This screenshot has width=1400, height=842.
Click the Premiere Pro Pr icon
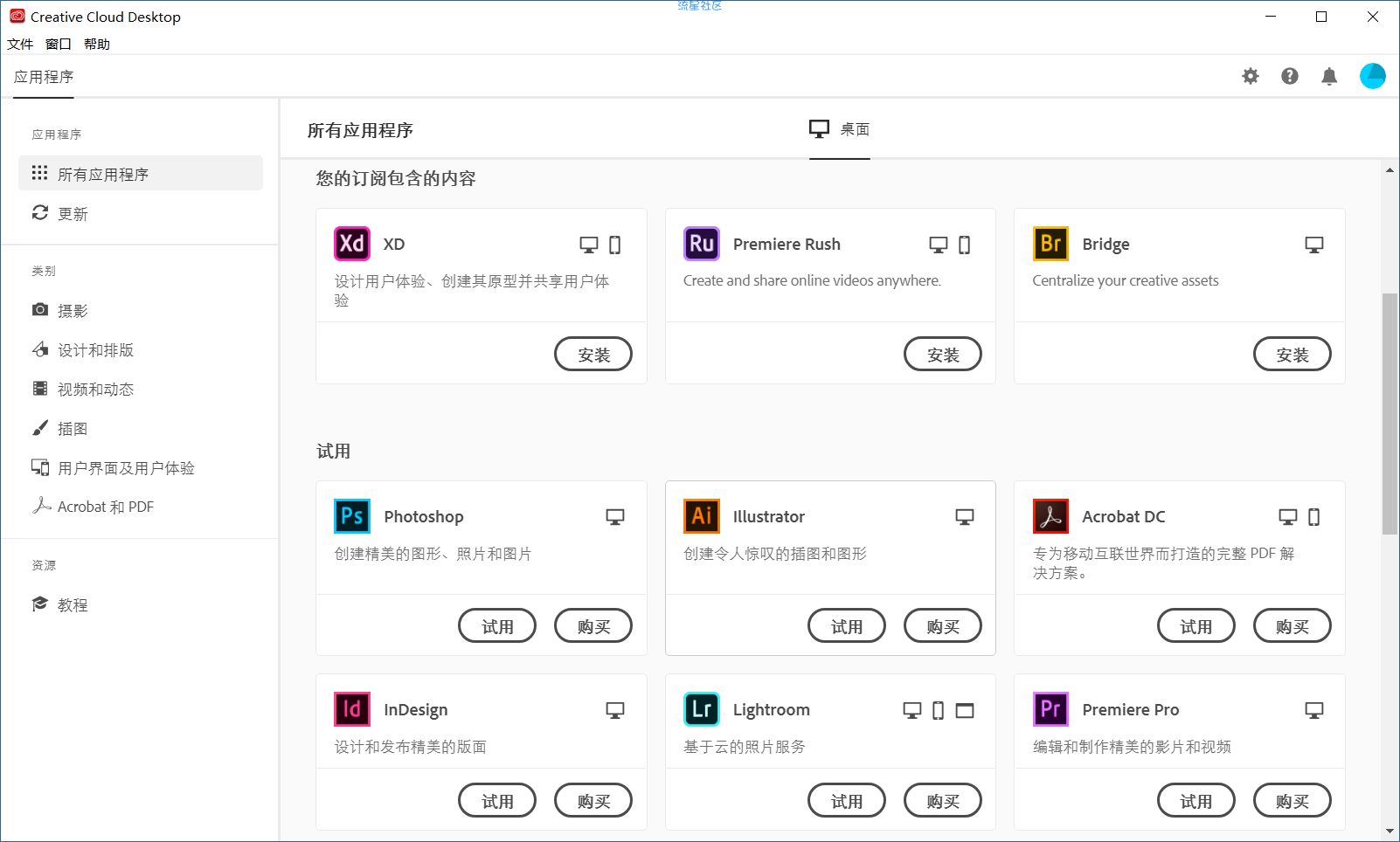(1050, 709)
